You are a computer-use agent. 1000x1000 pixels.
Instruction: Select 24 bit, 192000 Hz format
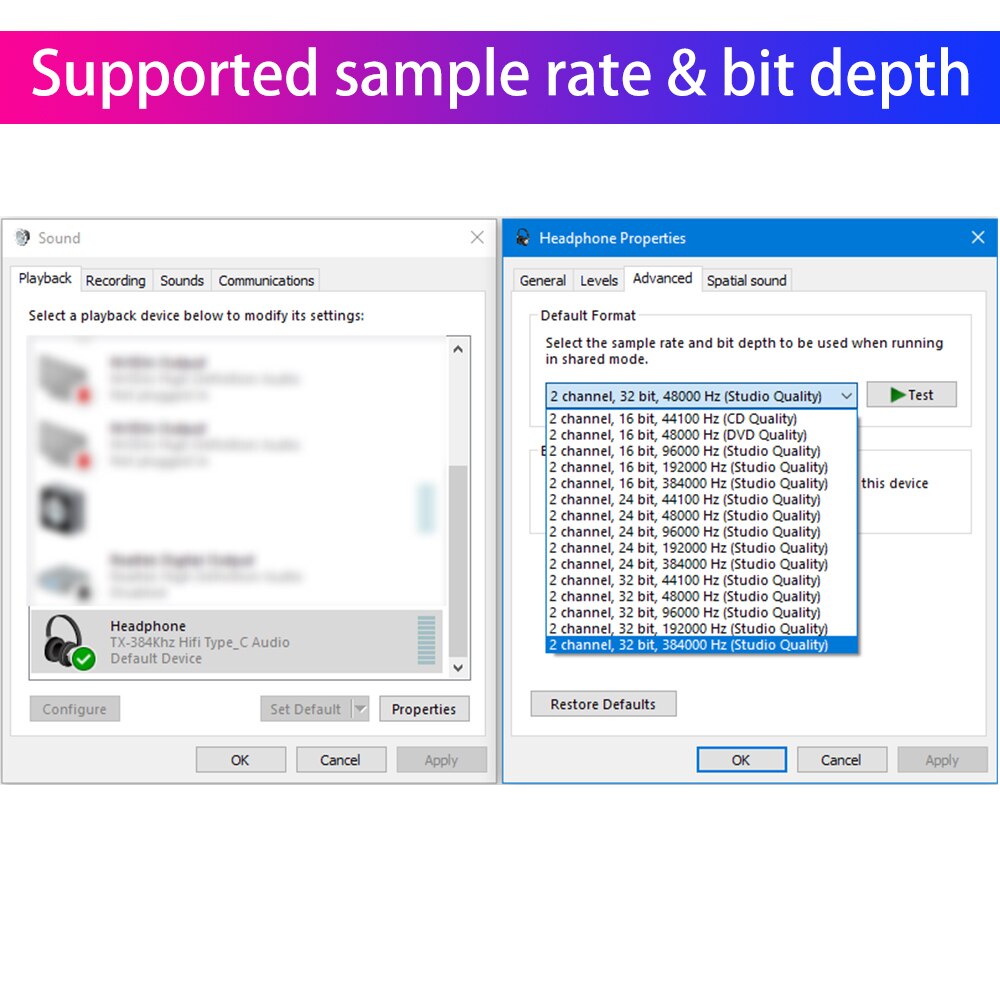click(702, 548)
